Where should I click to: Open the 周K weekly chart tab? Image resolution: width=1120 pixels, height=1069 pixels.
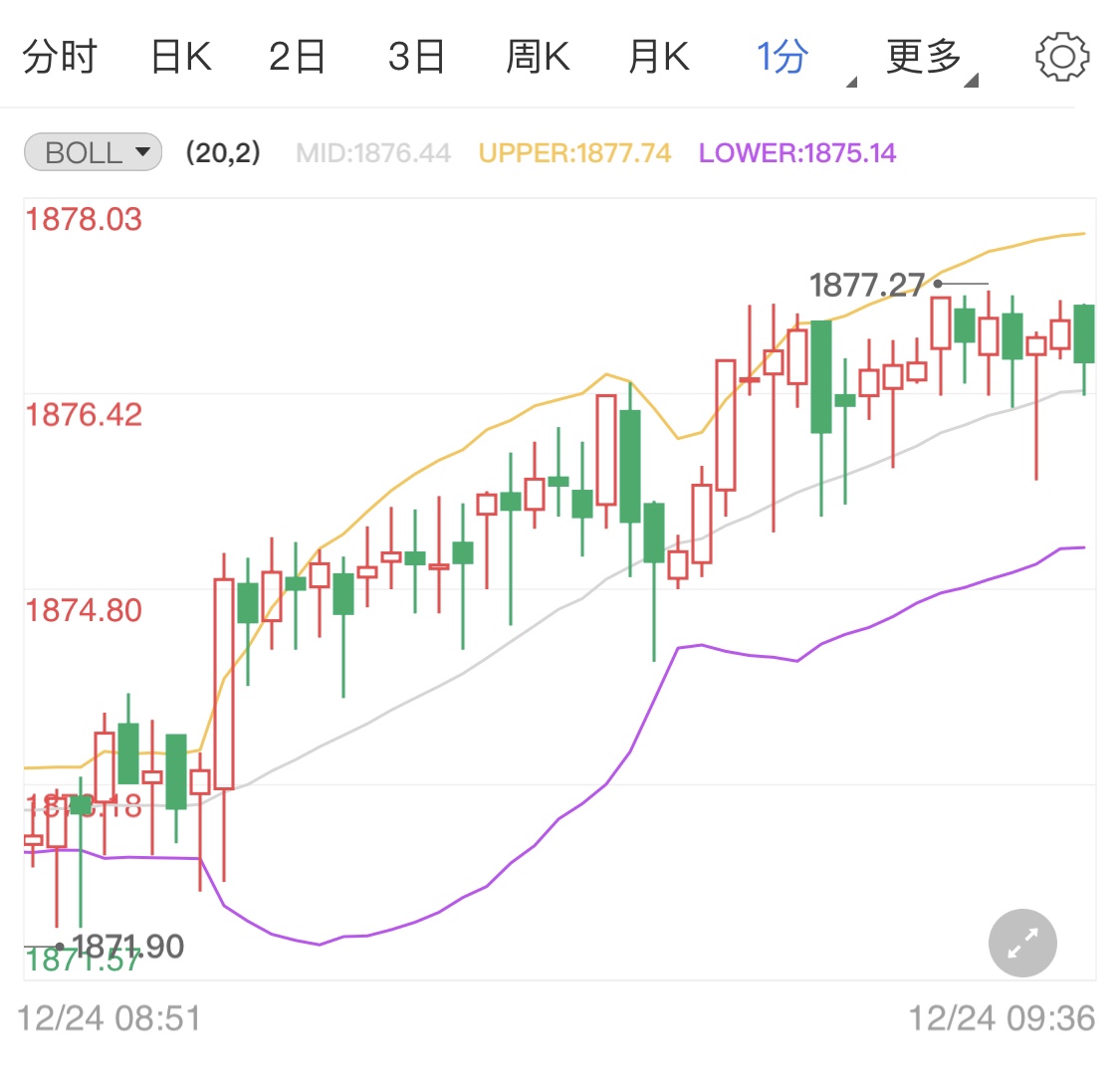click(x=538, y=57)
